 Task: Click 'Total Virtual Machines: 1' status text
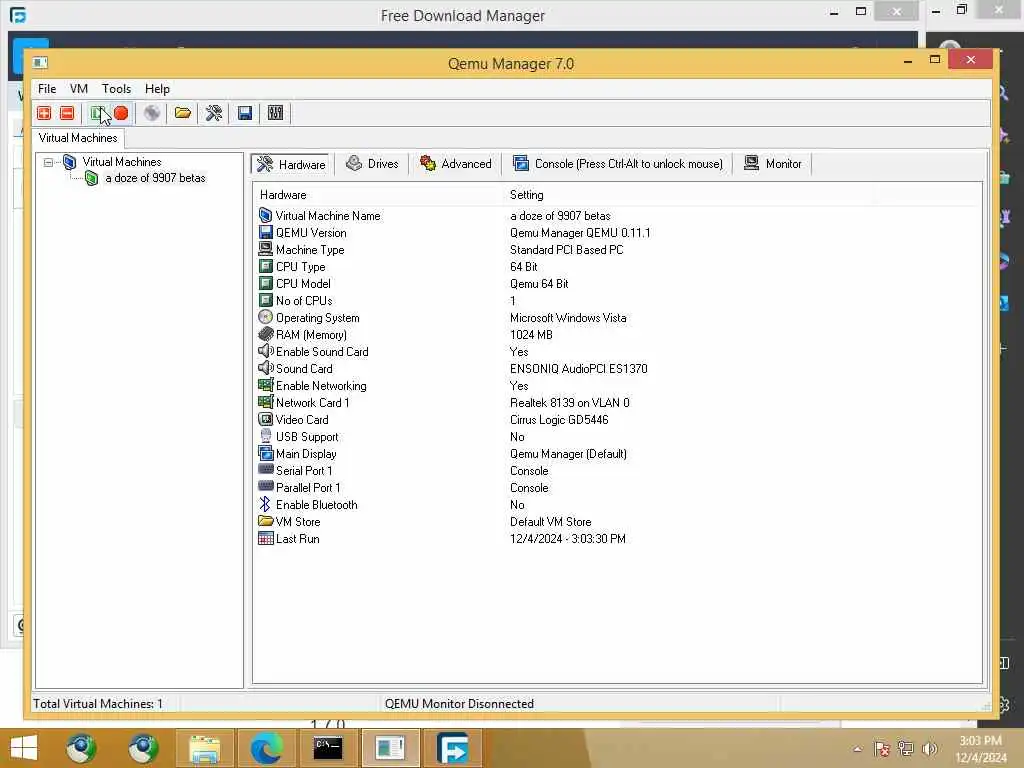pyautogui.click(x=98, y=703)
